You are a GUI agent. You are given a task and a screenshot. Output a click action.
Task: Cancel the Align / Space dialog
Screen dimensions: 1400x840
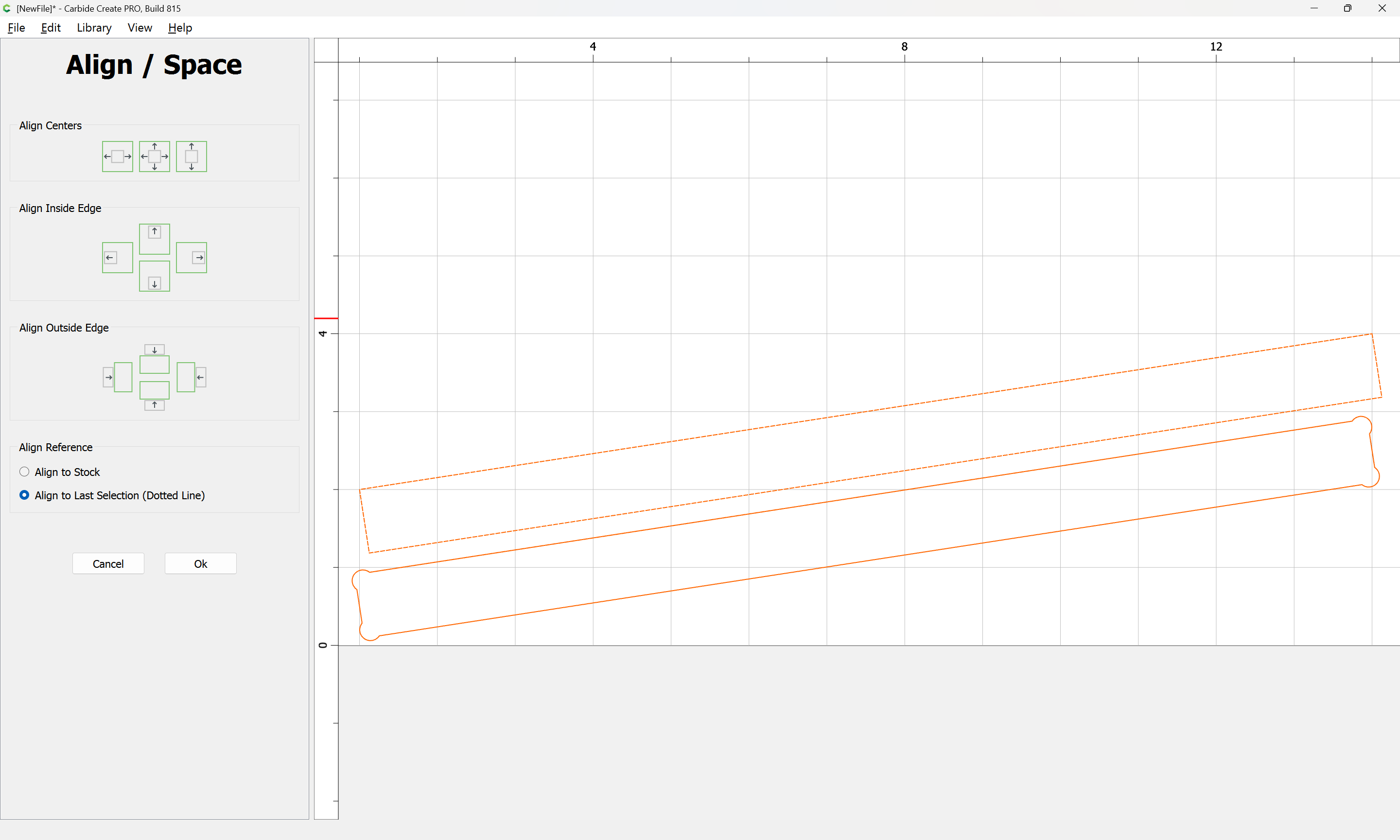tap(108, 564)
